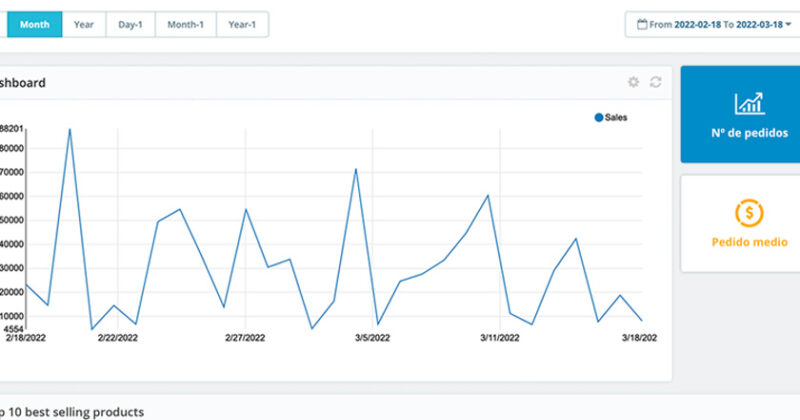Show previous day with Day-1
Image resolution: width=800 pixels, height=420 pixels.
point(130,24)
